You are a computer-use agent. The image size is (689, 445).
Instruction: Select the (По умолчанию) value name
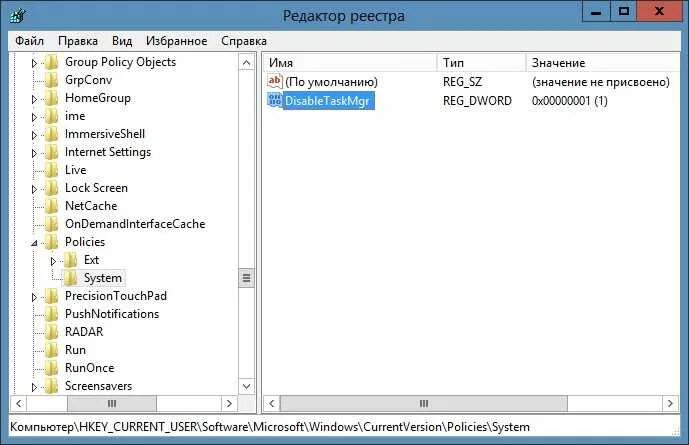(331, 82)
